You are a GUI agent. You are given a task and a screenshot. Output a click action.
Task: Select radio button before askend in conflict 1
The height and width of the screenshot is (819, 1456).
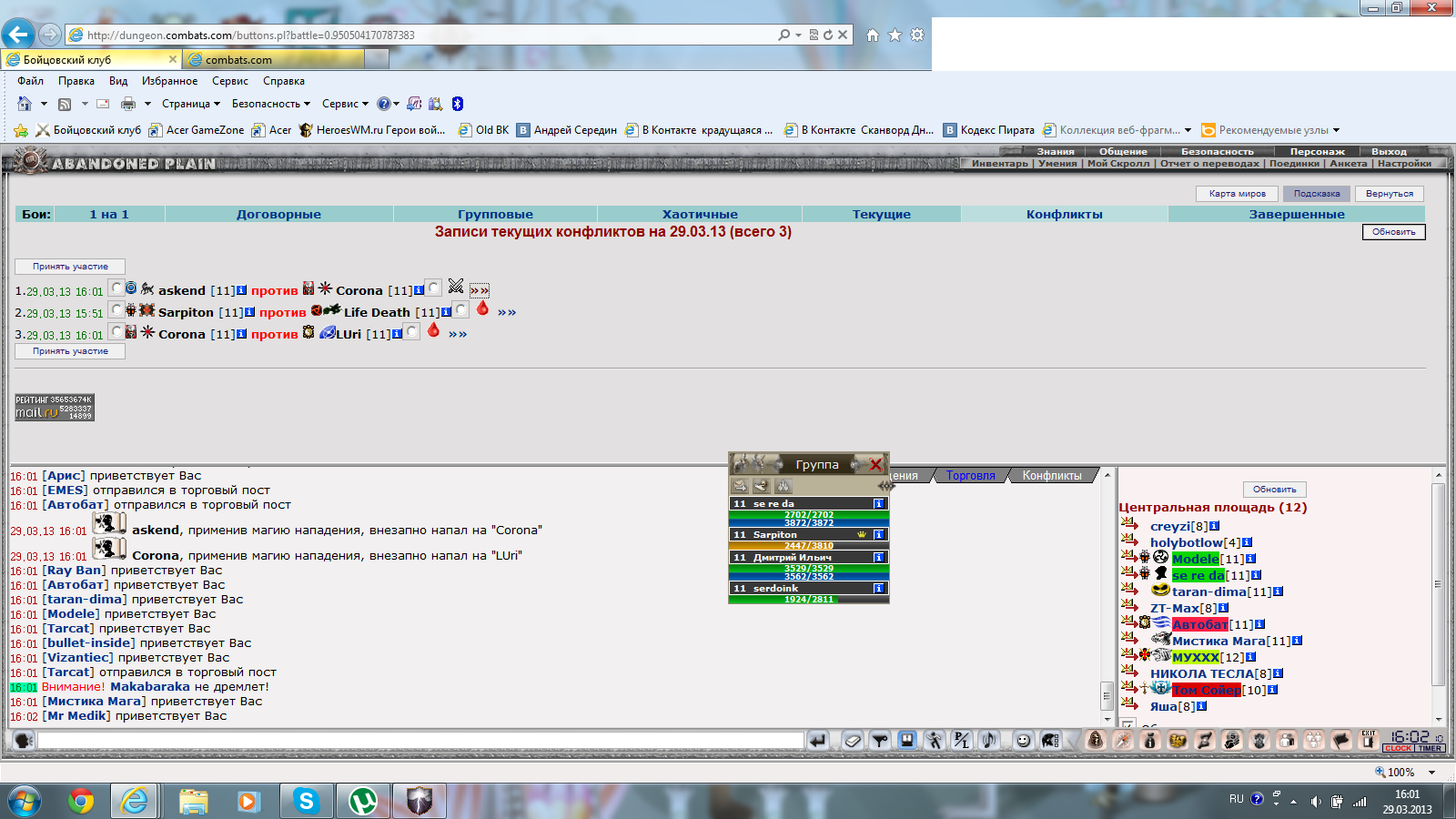(116, 288)
